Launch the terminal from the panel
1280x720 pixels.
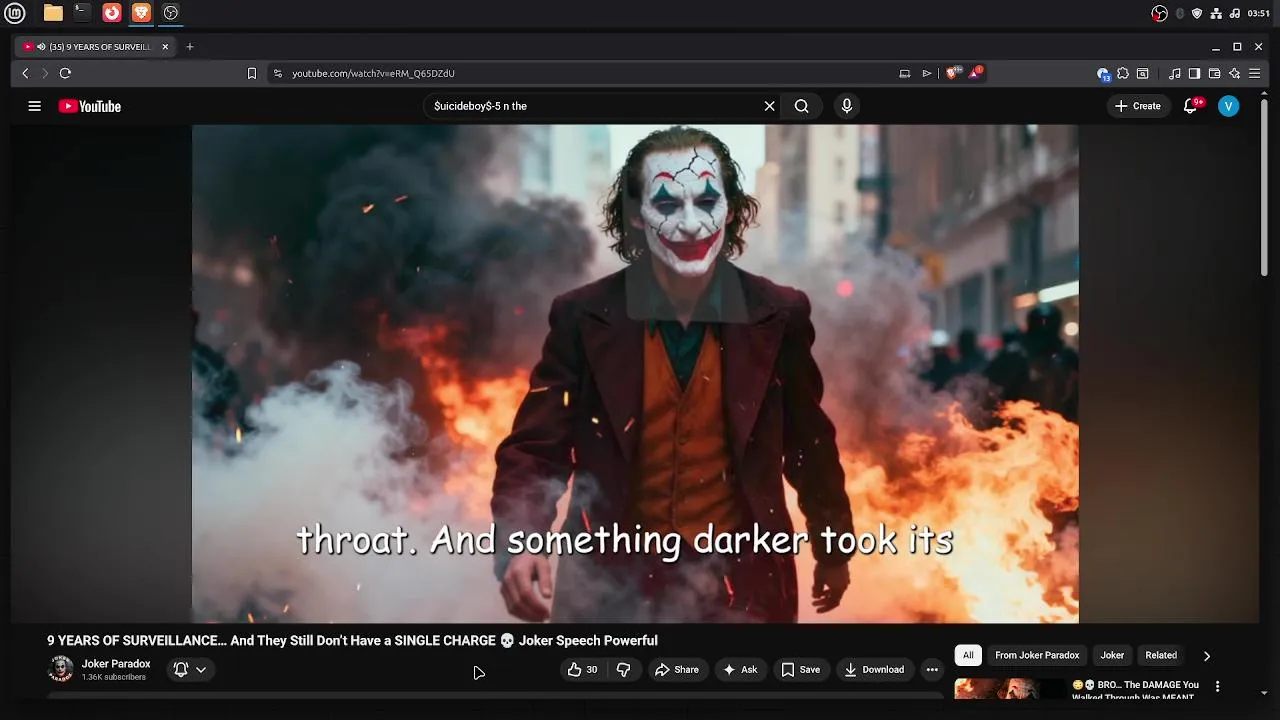(83, 13)
